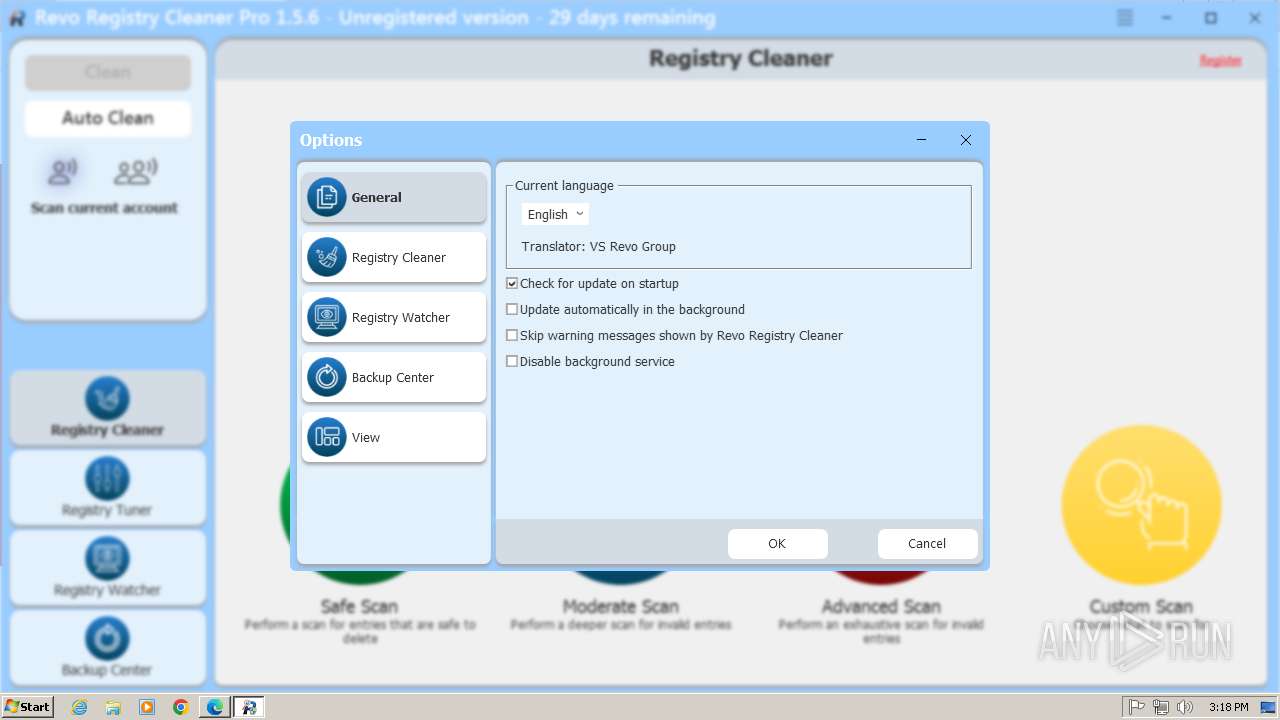Open the Registry Cleaner options category

394,257
